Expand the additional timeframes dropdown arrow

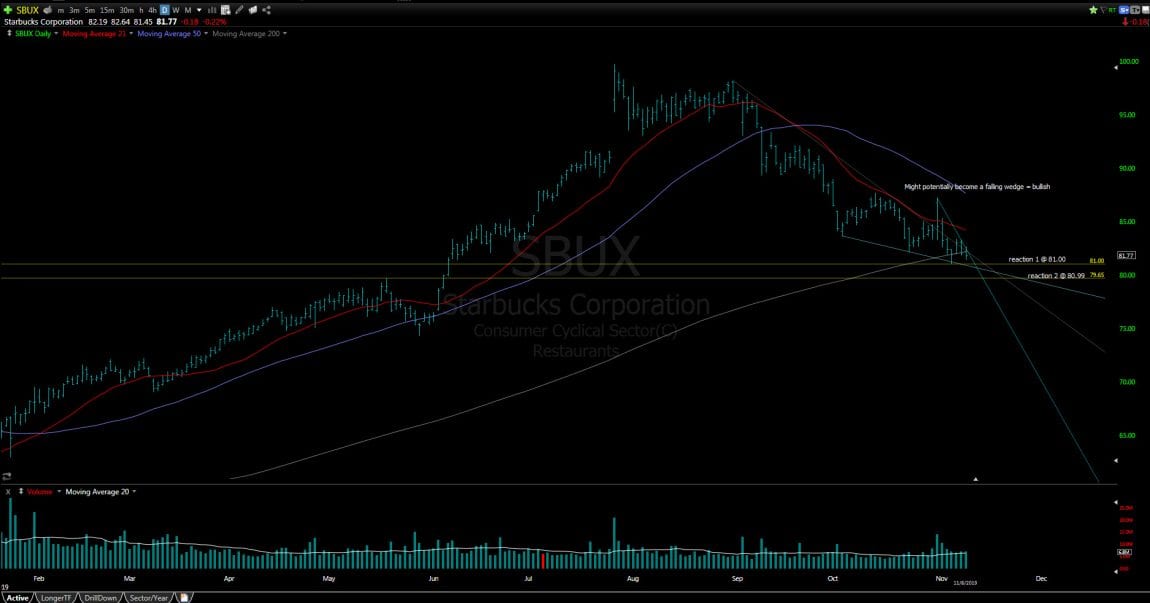pyautogui.click(x=199, y=10)
